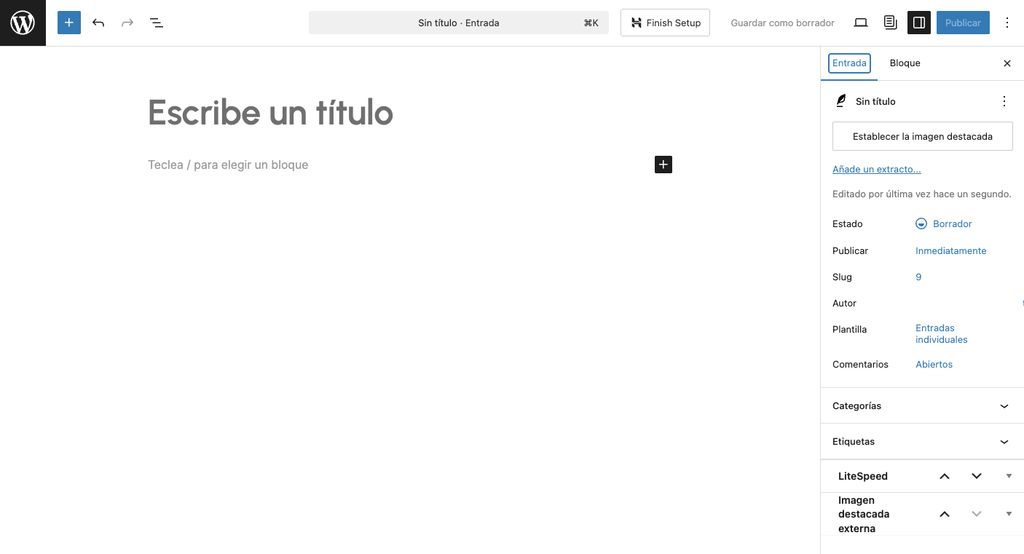Undo the last change
1024x554 pixels.
(98, 23)
